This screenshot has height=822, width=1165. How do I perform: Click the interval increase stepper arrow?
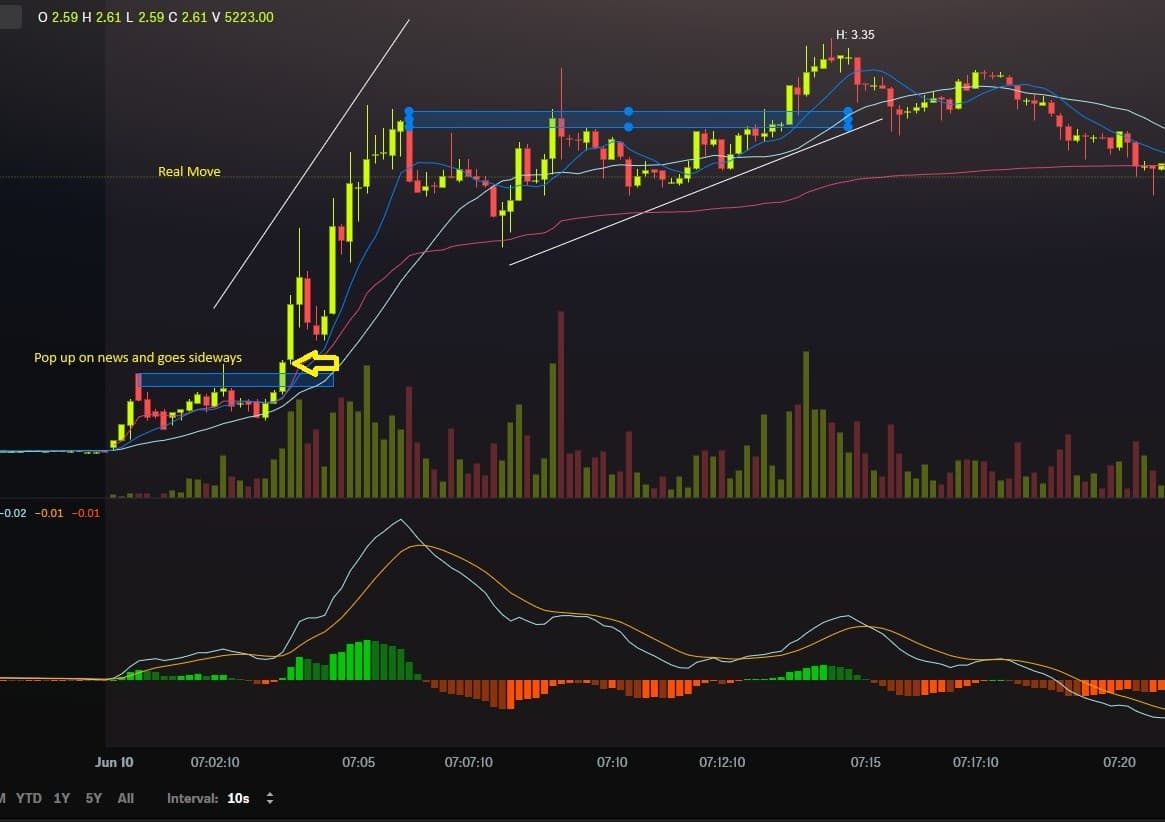270,794
